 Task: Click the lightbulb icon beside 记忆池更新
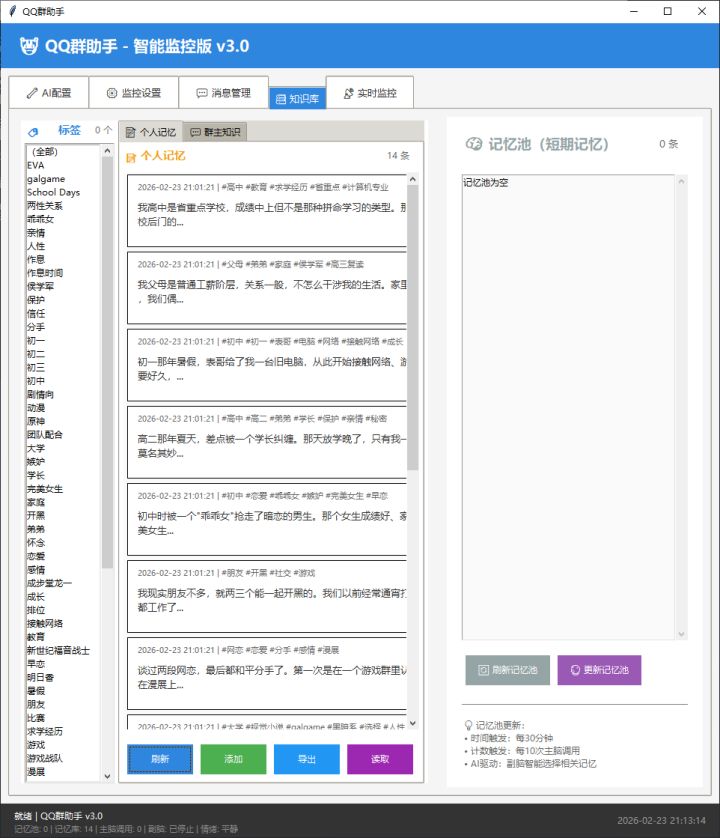point(469,725)
